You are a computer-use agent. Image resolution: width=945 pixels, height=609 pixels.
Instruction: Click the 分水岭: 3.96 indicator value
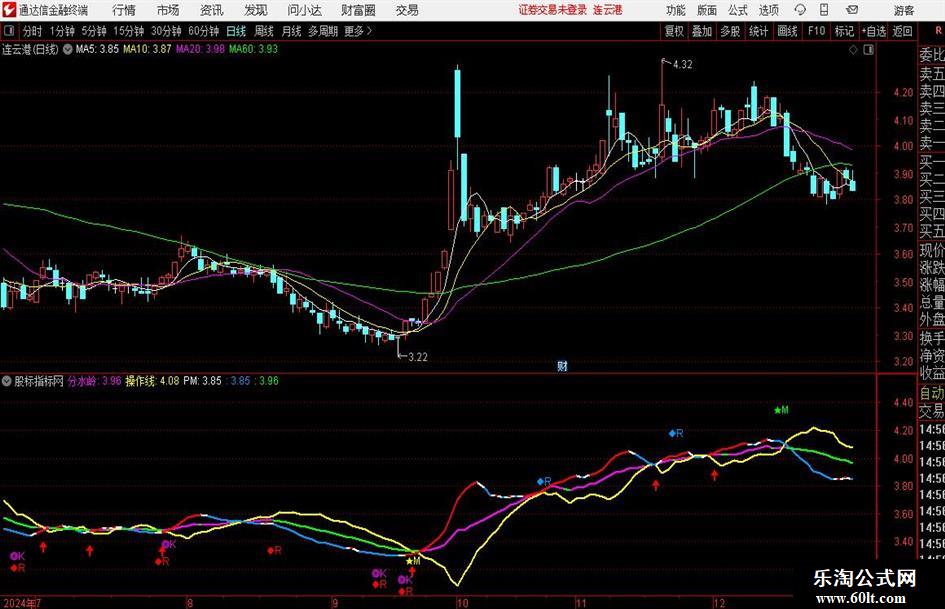[94, 381]
